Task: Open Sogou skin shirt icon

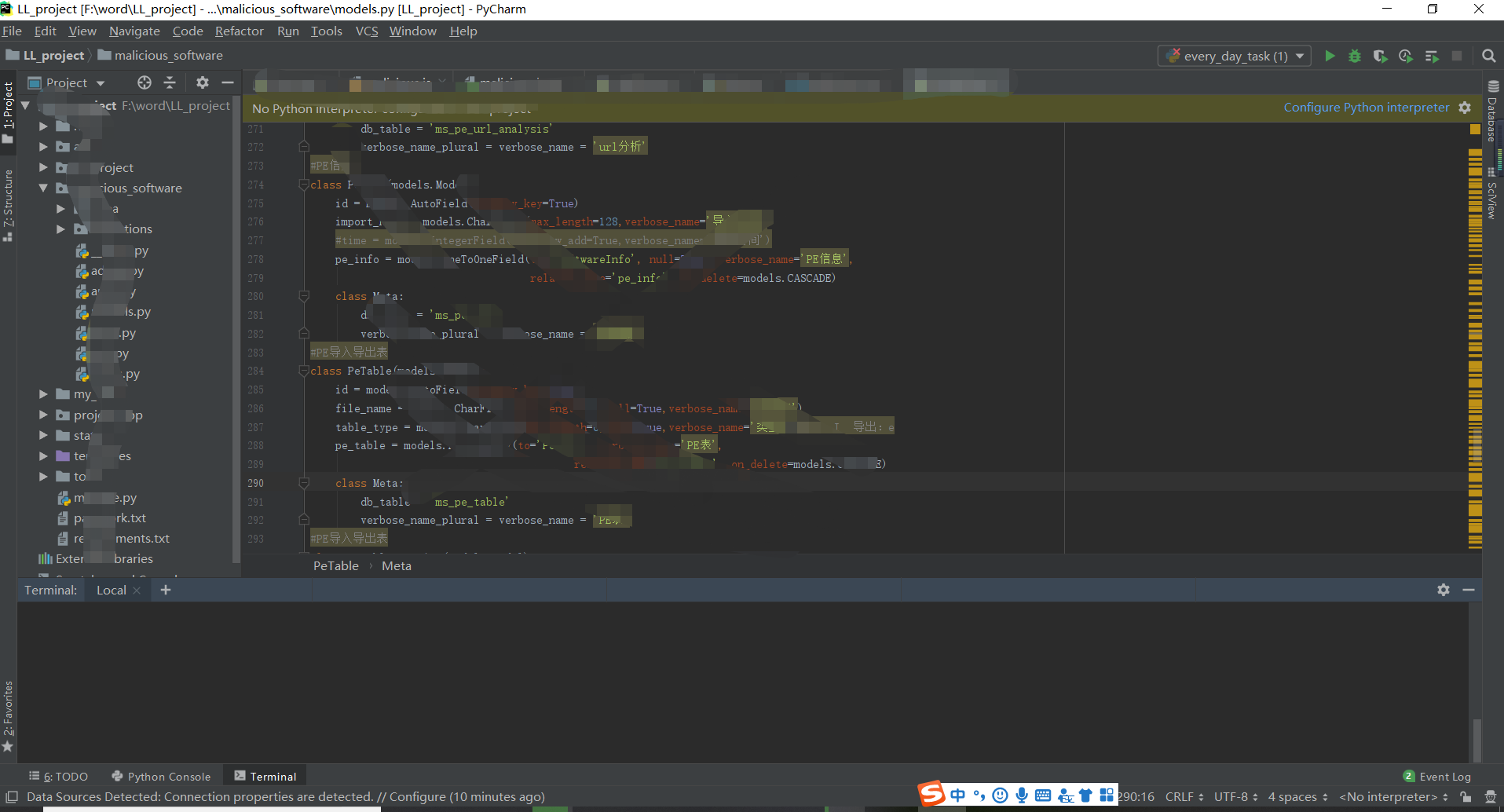Action: [1086, 796]
